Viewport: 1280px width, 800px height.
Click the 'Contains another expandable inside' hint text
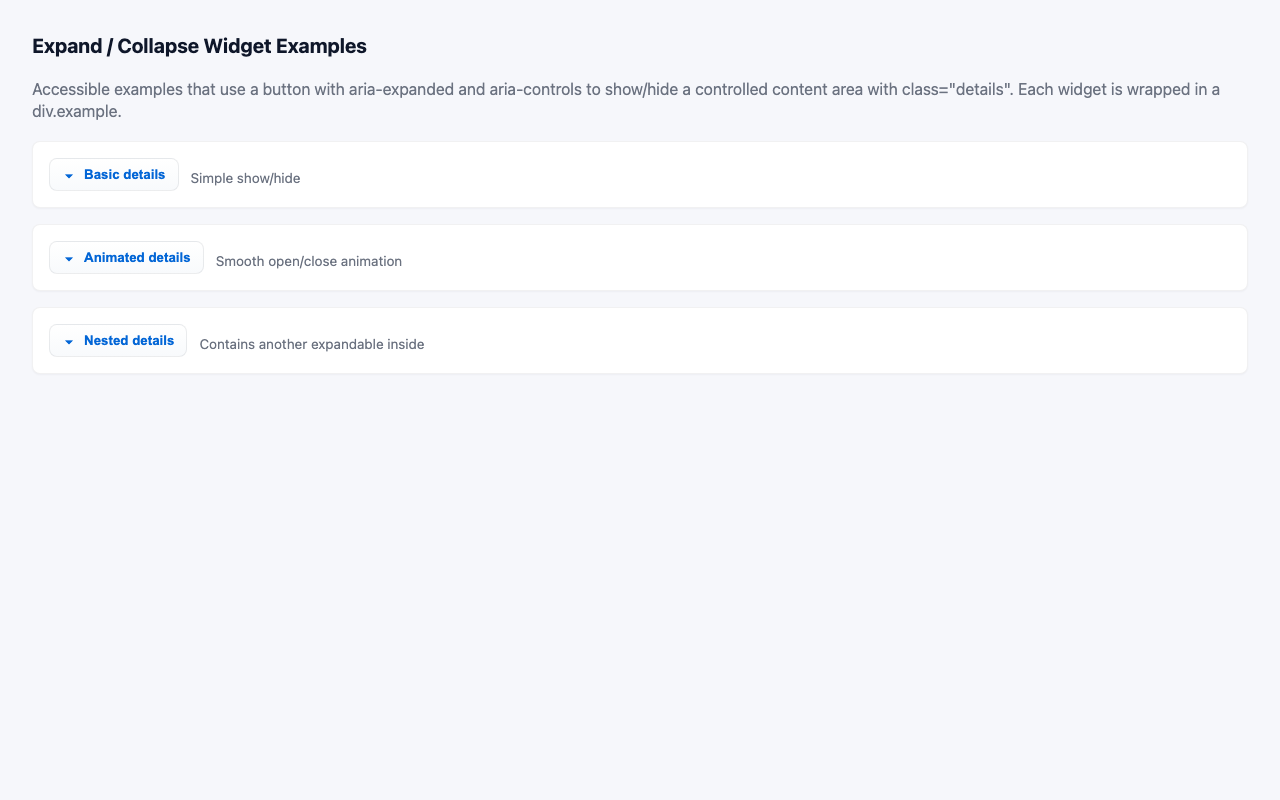point(312,344)
